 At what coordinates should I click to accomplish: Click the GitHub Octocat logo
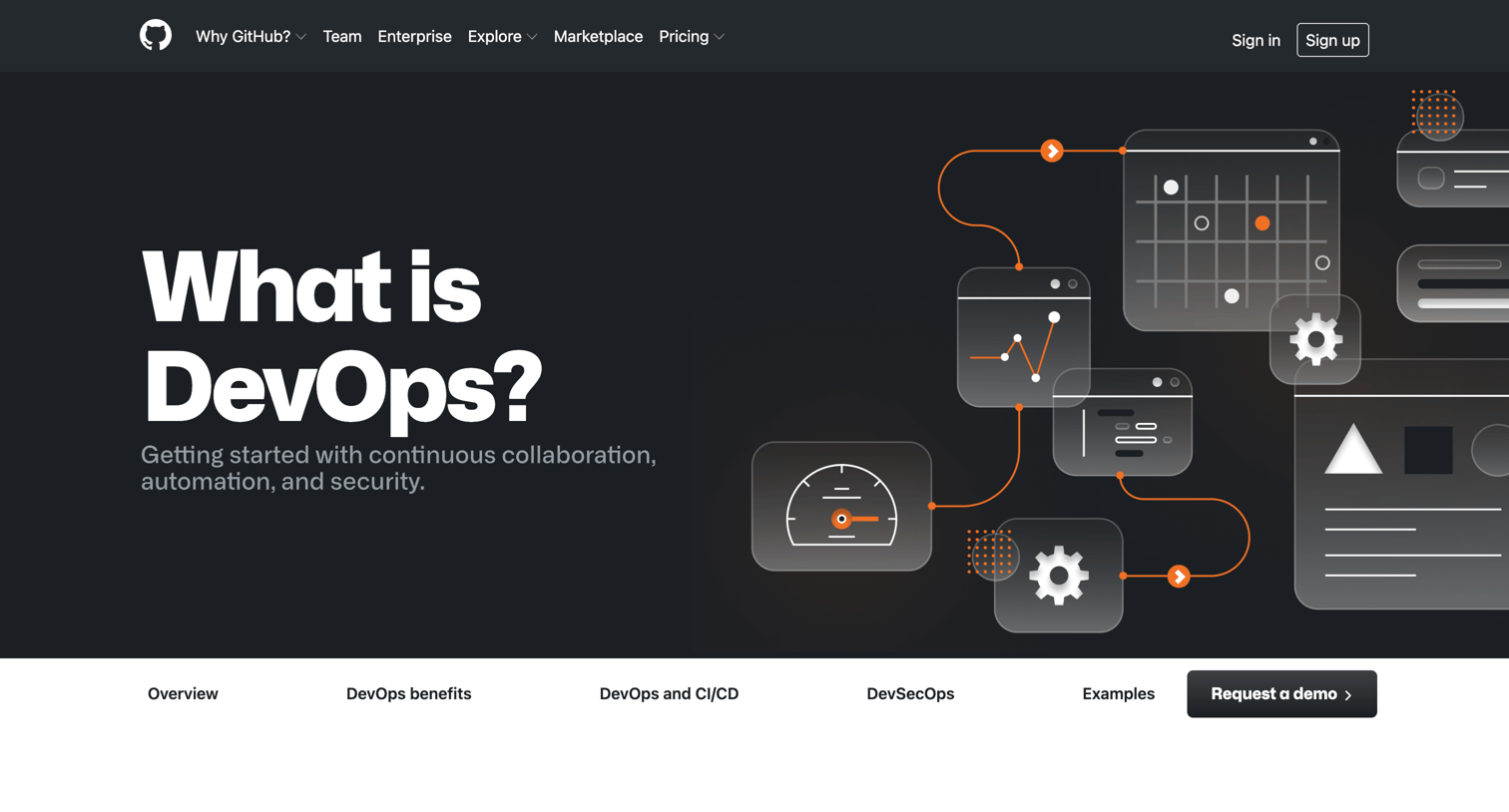point(156,36)
